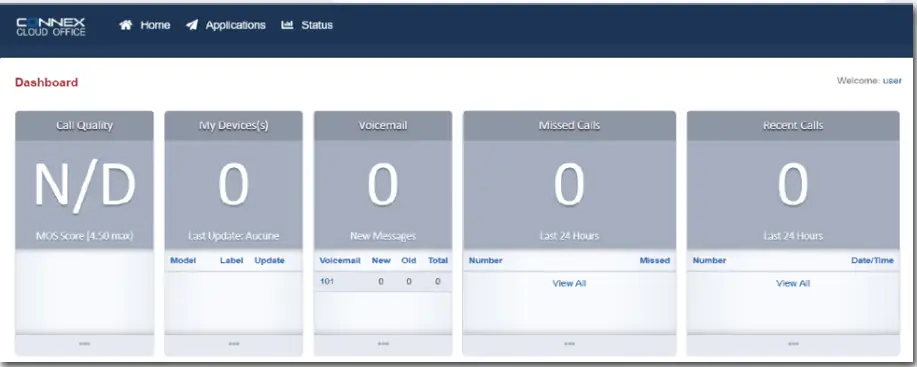Screen dimensions: 917x367
Task: Click the Number header in Recent Calls
Action: pyautogui.click(x=709, y=261)
